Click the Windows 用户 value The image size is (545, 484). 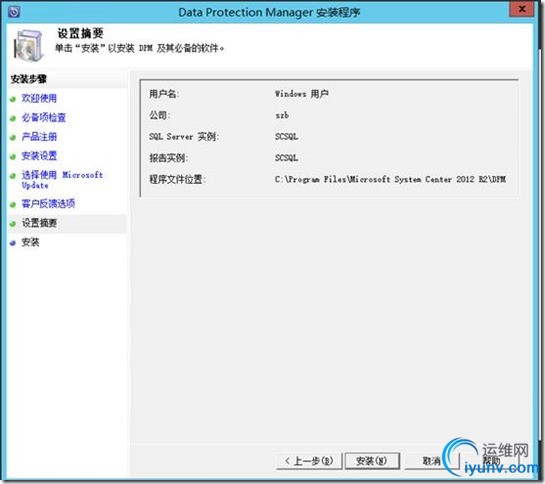click(x=302, y=94)
